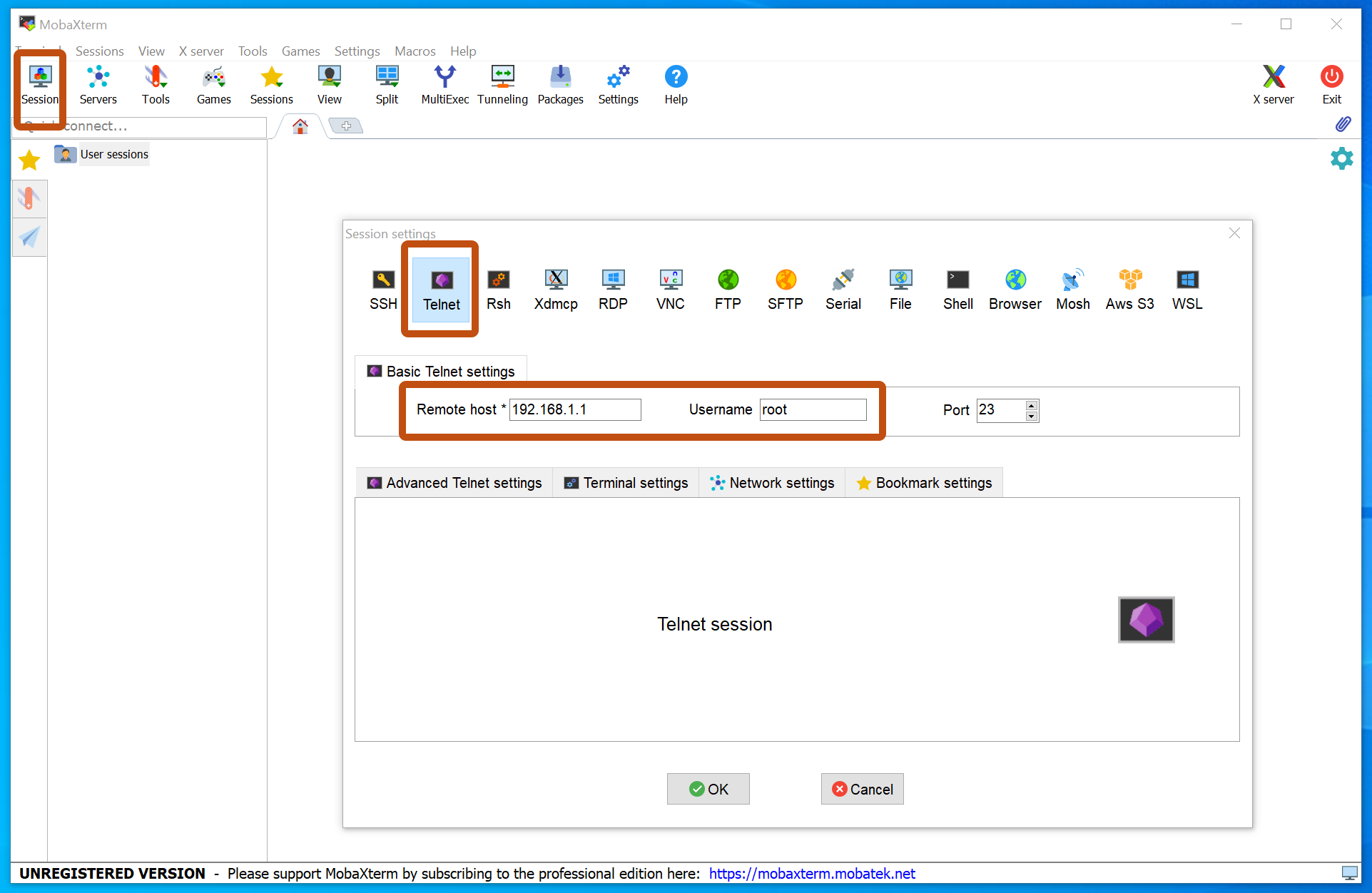Open the mobaxterm.mobatek.net link

[x=812, y=874]
